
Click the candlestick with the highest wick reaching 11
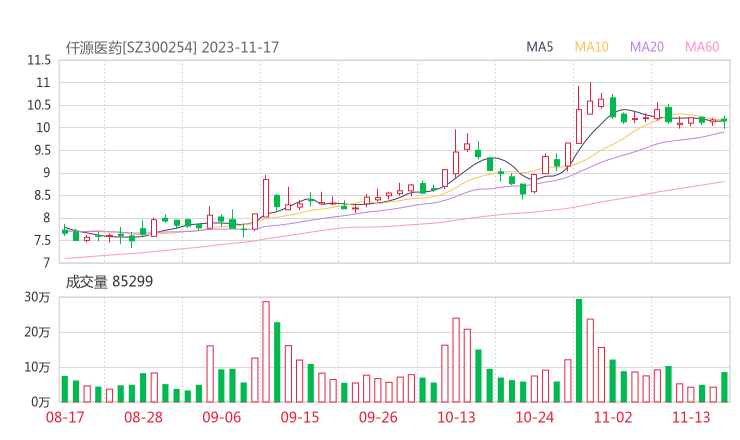(590, 99)
